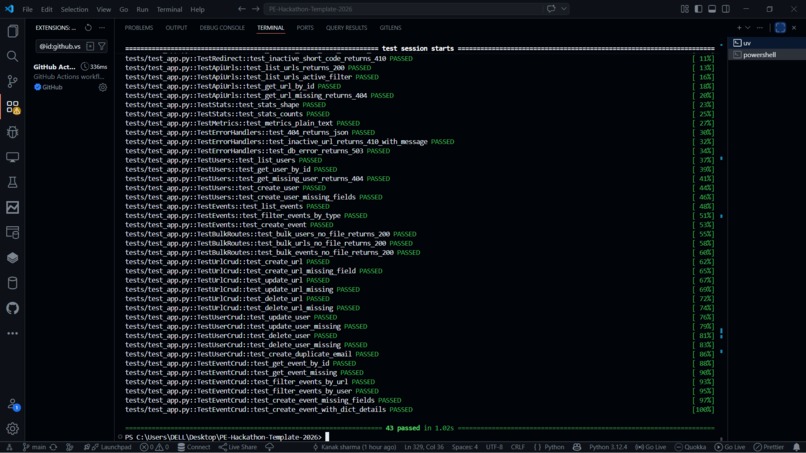Open the Search view in activity bar
The width and height of the screenshot is (806, 453).
pos(12,57)
